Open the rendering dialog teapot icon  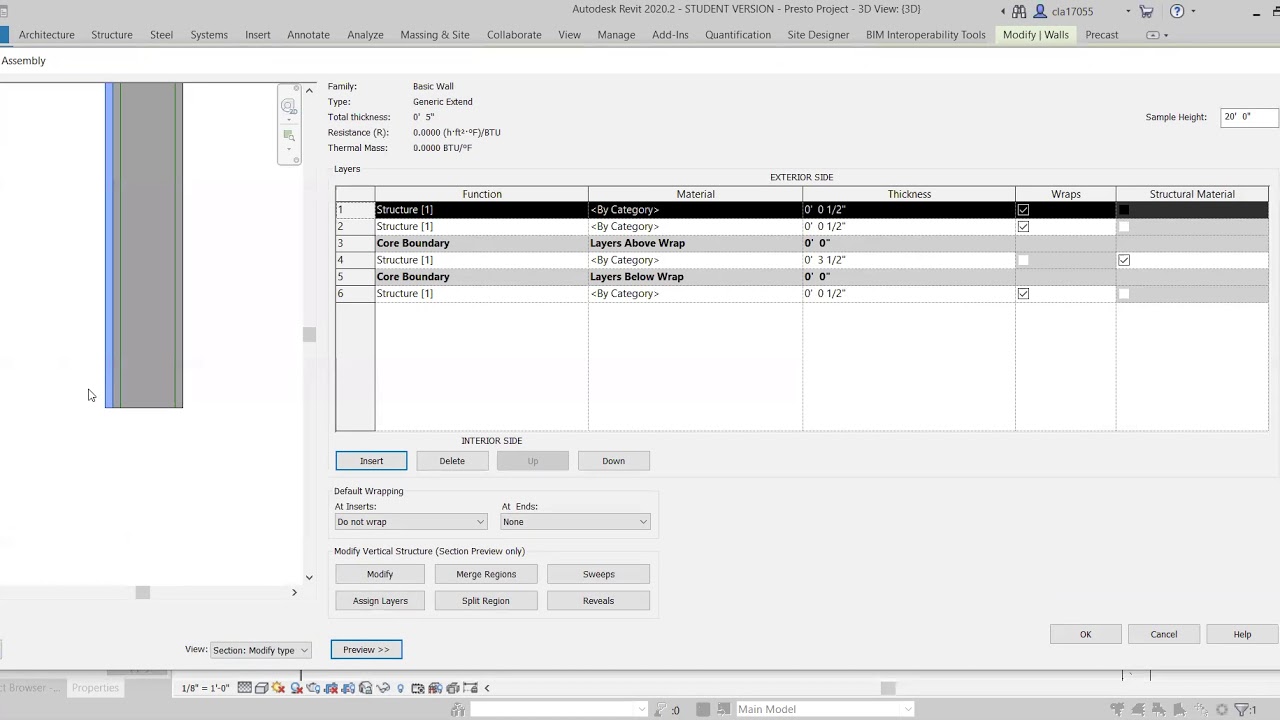313,688
